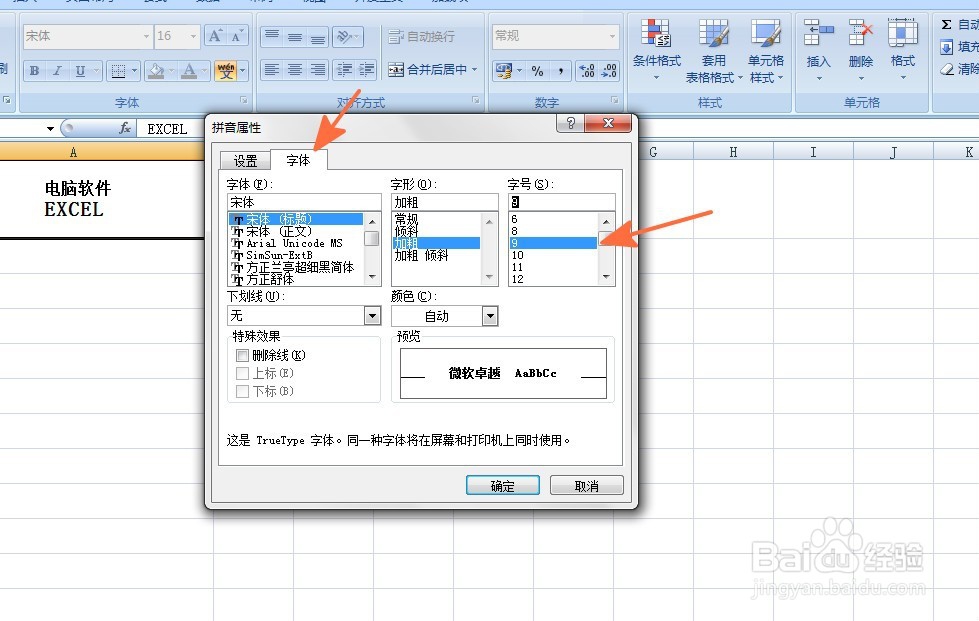Click the dialog help question mark button

570,123
